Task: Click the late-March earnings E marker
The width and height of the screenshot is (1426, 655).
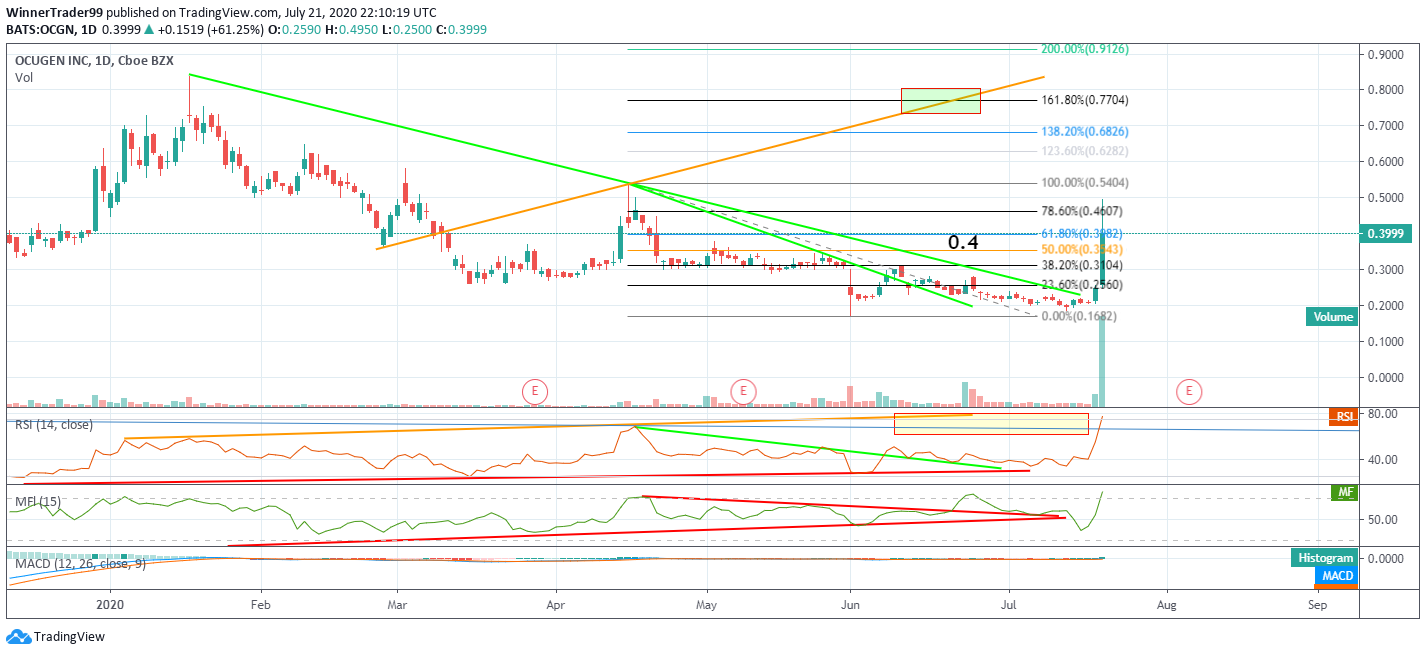Action: pos(536,390)
